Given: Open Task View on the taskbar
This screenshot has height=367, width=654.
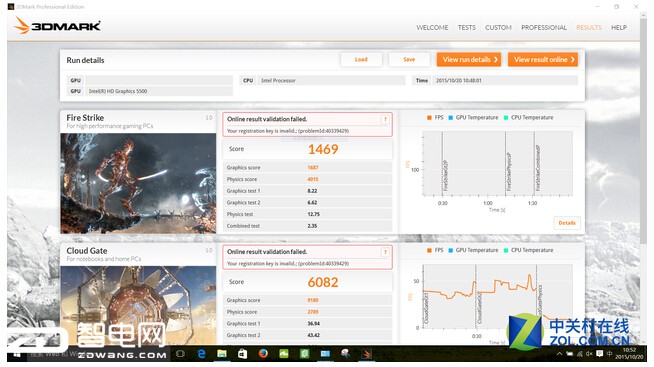Looking at the screenshot, I should (x=181, y=354).
